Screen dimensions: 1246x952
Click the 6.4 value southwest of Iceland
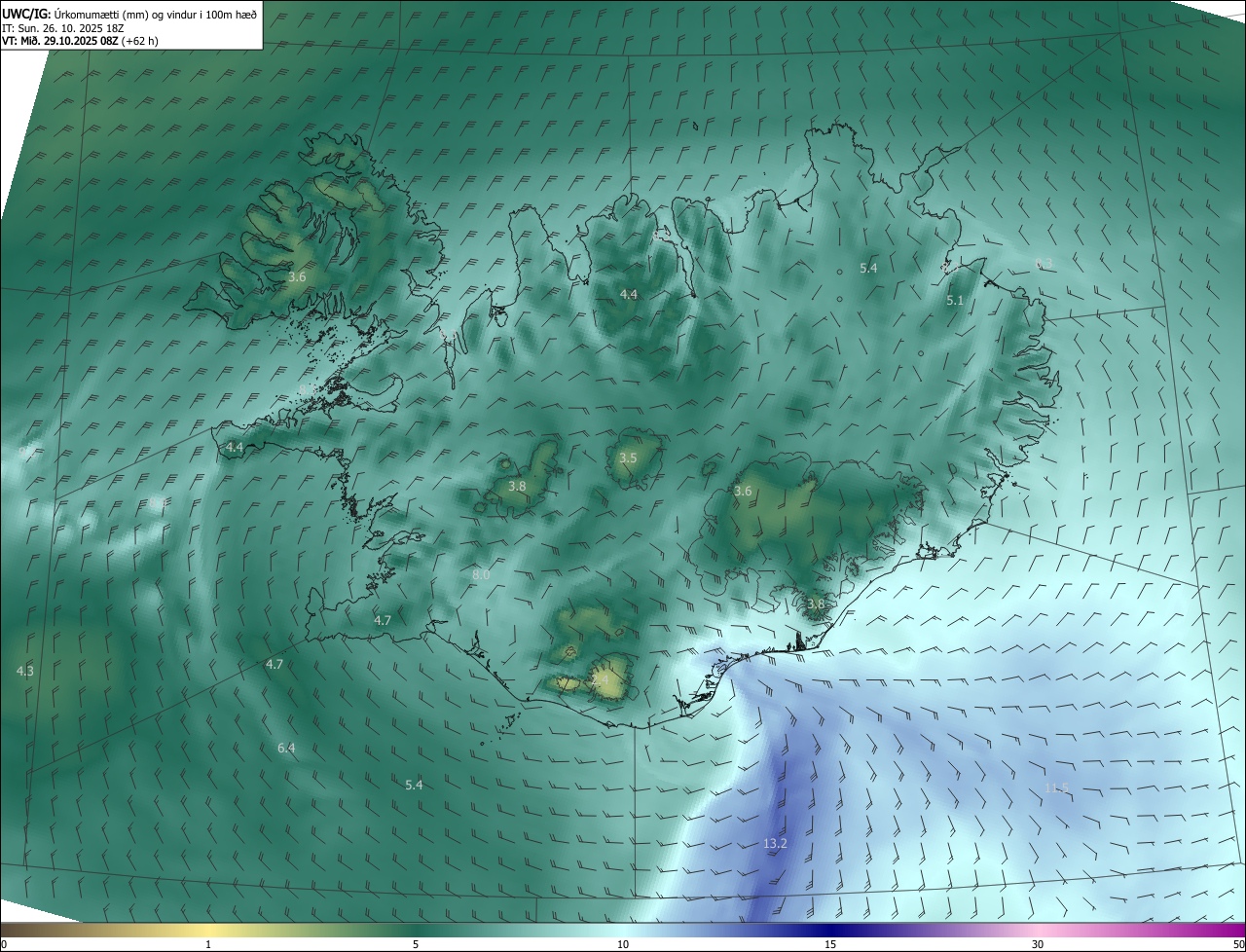286,748
